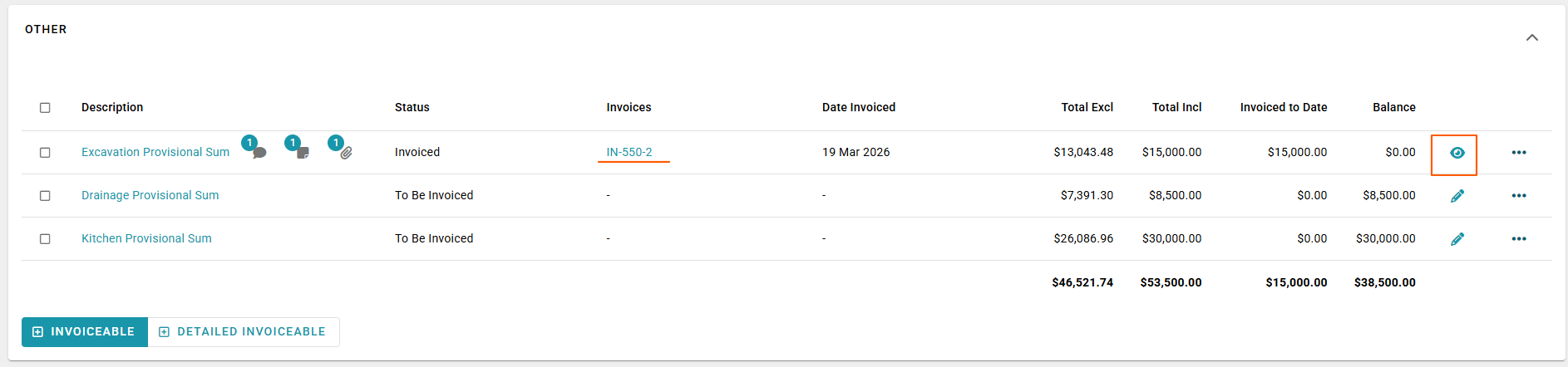1568x367 pixels.
Task: Open comments on Excavation Provisional Sum
Action: pyautogui.click(x=259, y=153)
